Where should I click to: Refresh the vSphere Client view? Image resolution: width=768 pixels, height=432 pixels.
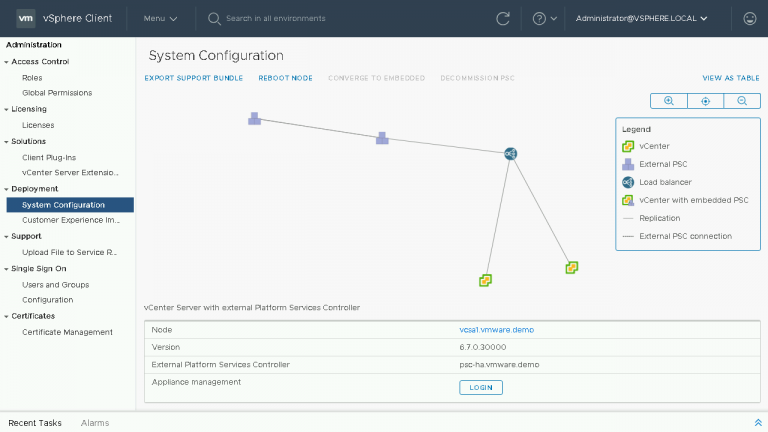tap(503, 19)
